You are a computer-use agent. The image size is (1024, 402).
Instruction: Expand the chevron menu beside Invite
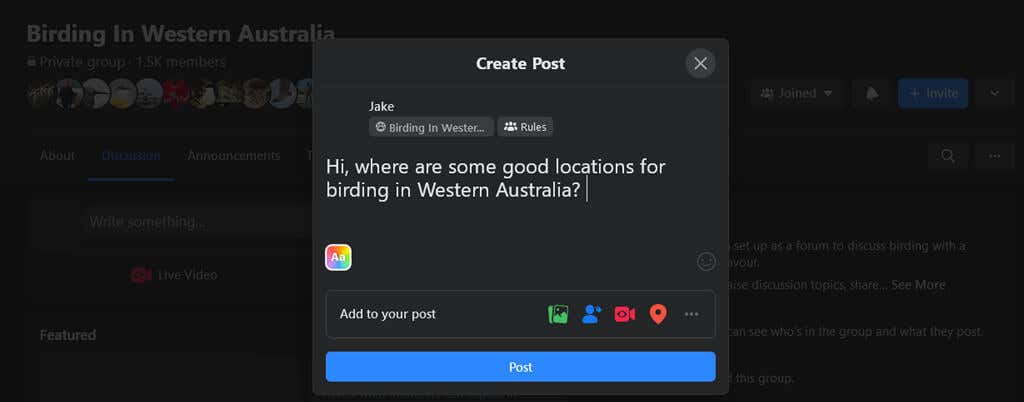[995, 93]
